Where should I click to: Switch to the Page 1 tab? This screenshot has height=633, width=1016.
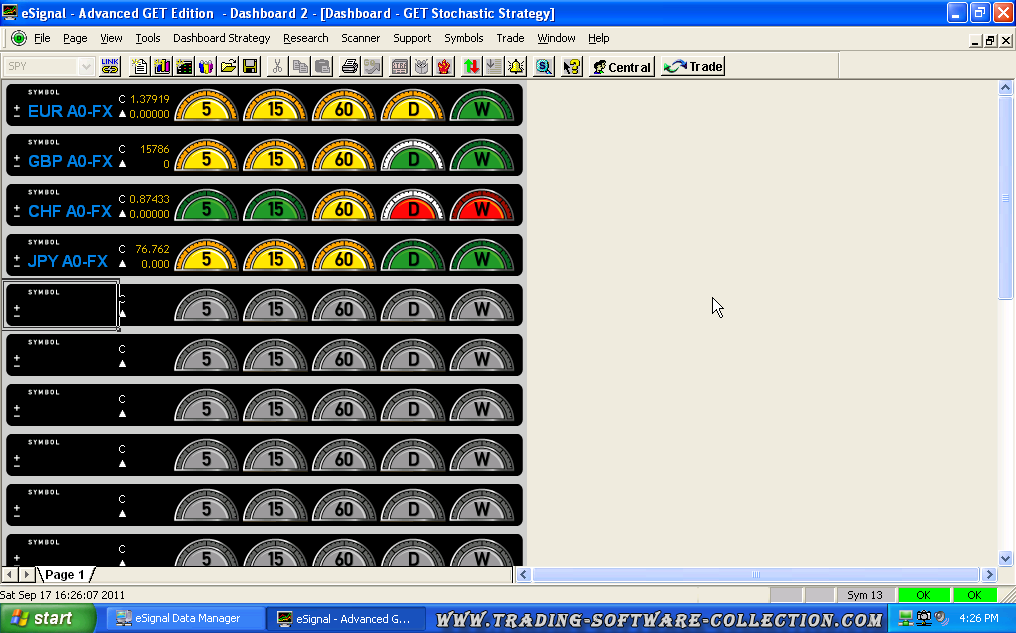pyautogui.click(x=65, y=575)
